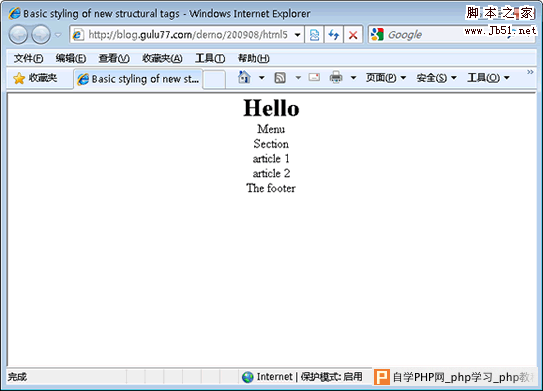Click the Internet Explorer logo in title bar

click(x=15, y=14)
